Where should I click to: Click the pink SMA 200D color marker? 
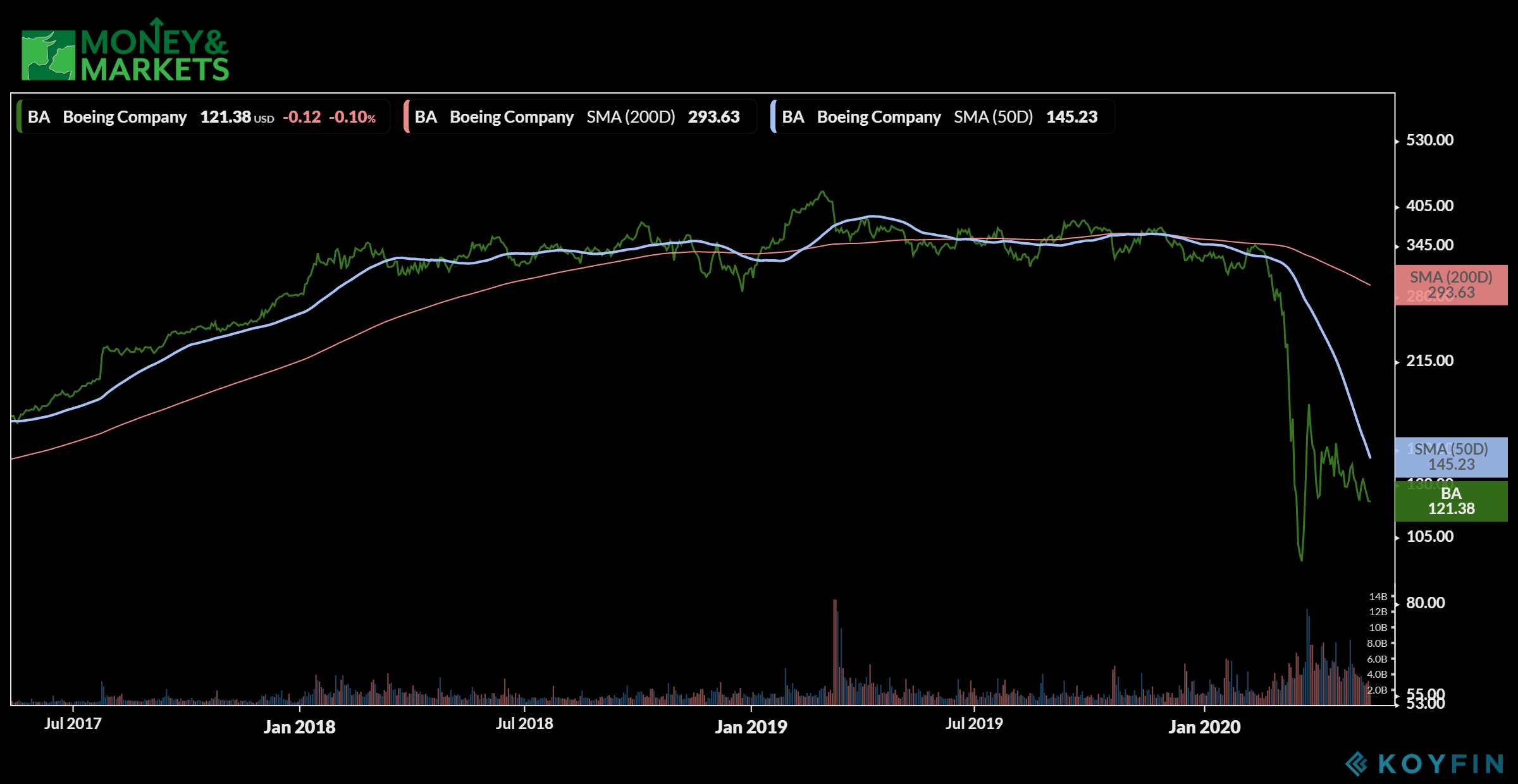406,117
